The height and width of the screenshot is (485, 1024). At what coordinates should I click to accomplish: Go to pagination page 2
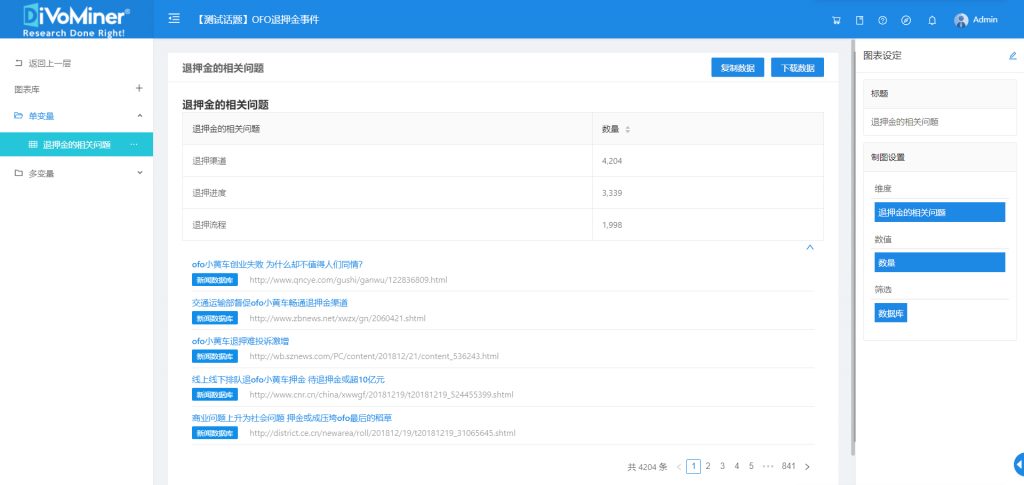(x=708, y=466)
